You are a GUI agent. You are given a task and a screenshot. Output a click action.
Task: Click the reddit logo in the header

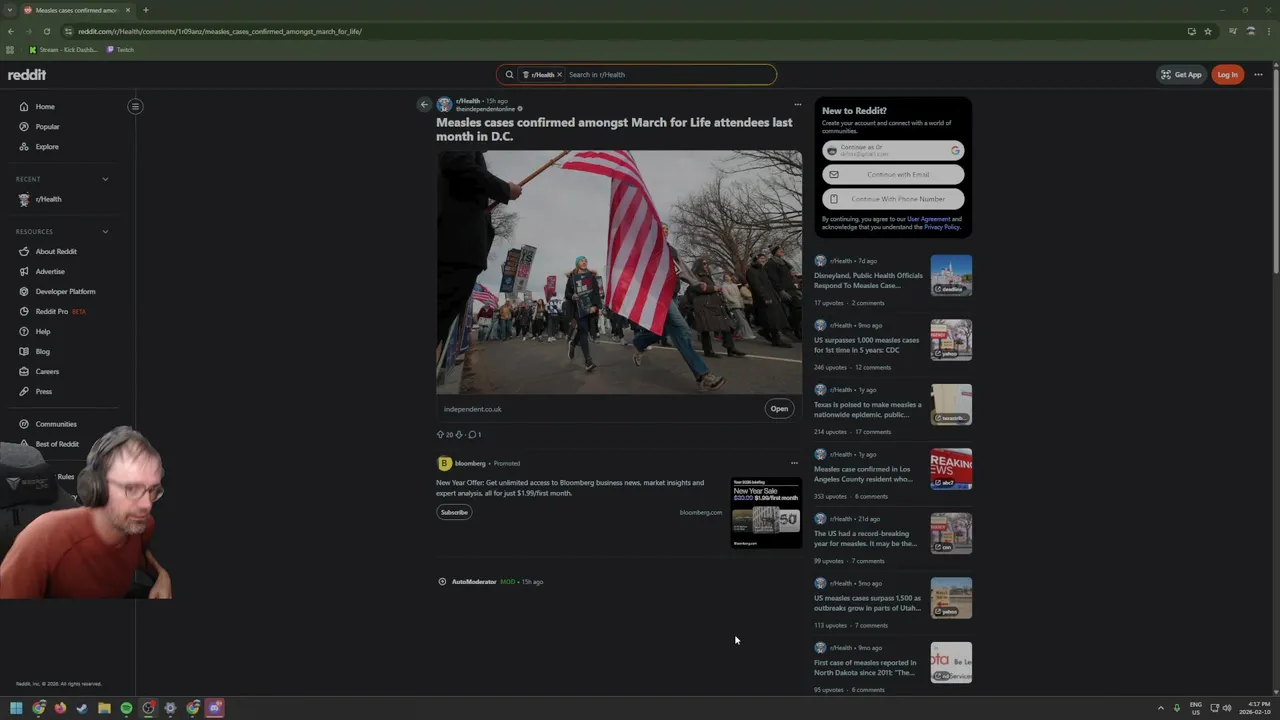[x=27, y=75]
